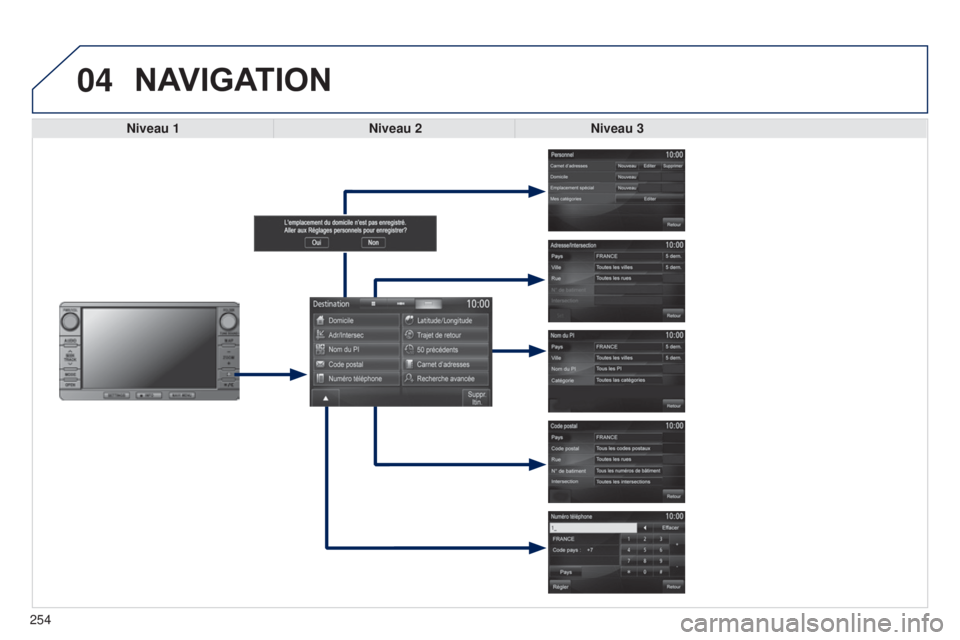Click the Suppr. Itin. button
960x640 pixels.
coord(476,398)
